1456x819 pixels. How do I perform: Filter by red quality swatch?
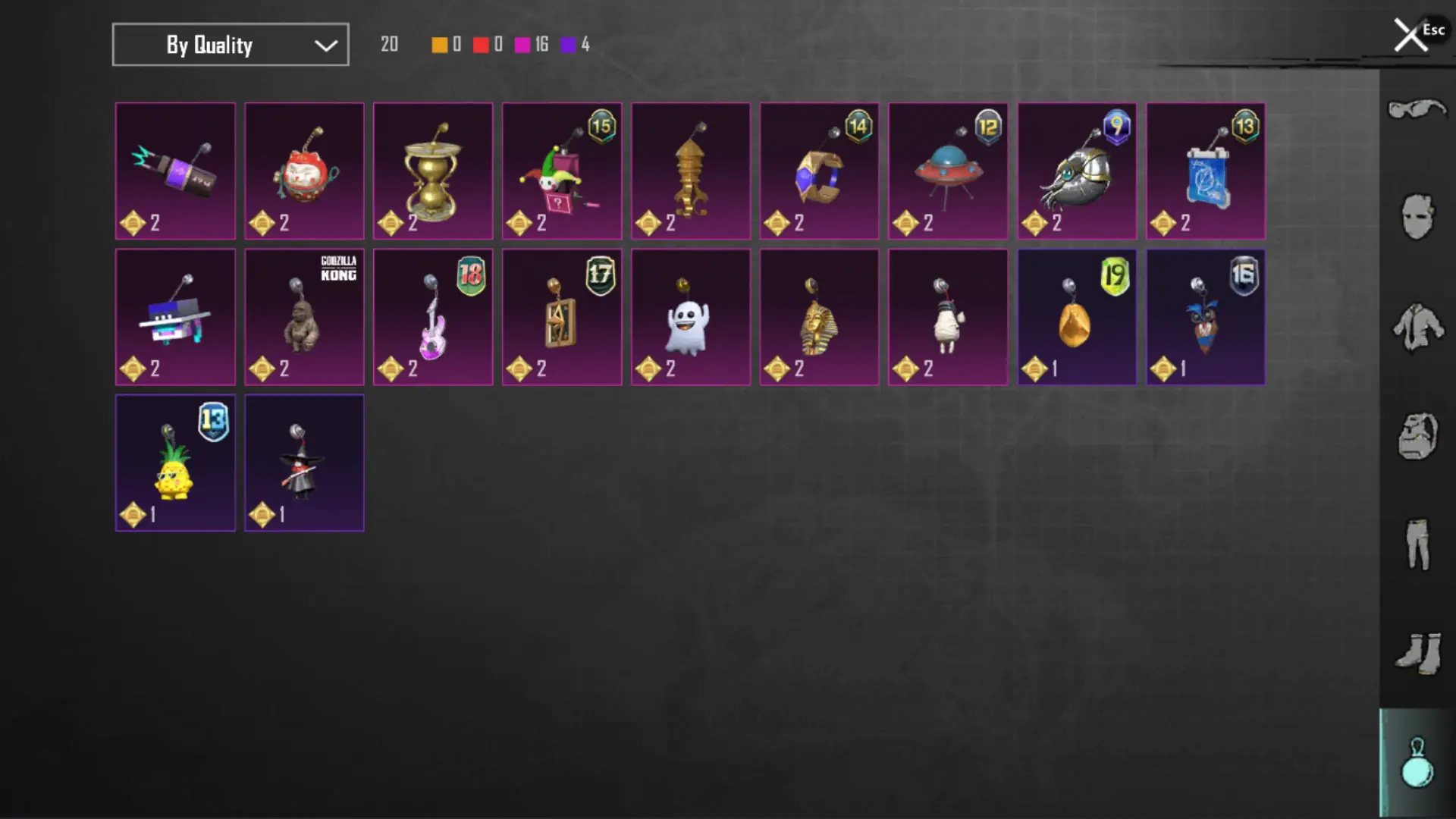pyautogui.click(x=481, y=45)
